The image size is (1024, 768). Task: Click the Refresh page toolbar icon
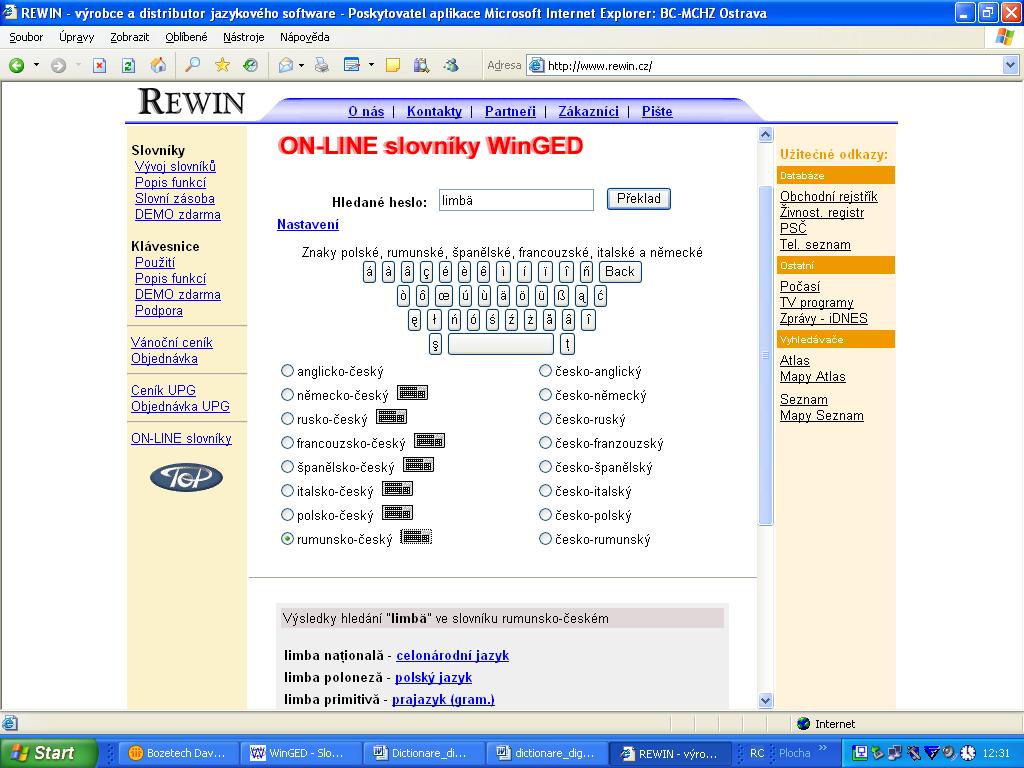pos(129,65)
